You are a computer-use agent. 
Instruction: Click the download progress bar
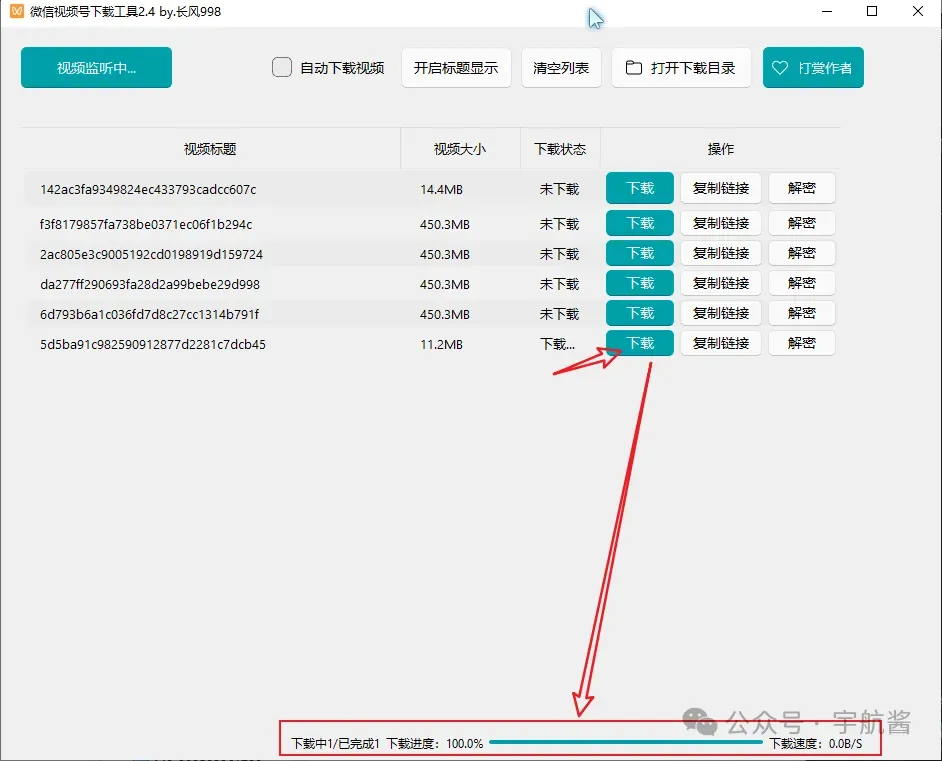[x=625, y=742]
